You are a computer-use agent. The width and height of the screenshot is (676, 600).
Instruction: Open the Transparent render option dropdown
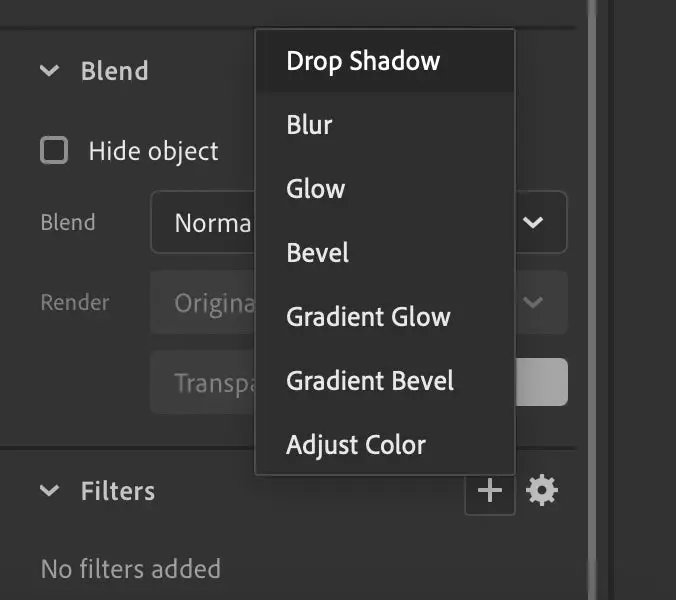tap(203, 382)
